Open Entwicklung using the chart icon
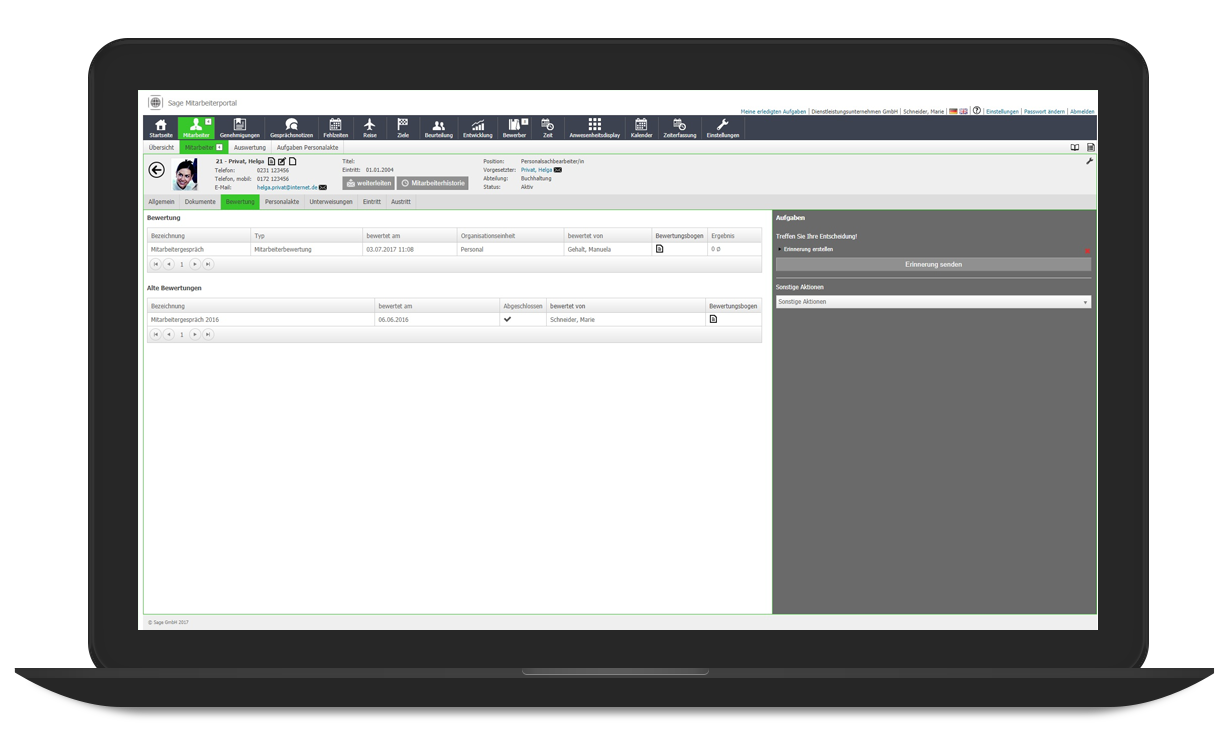The image size is (1228, 740). [x=477, y=124]
